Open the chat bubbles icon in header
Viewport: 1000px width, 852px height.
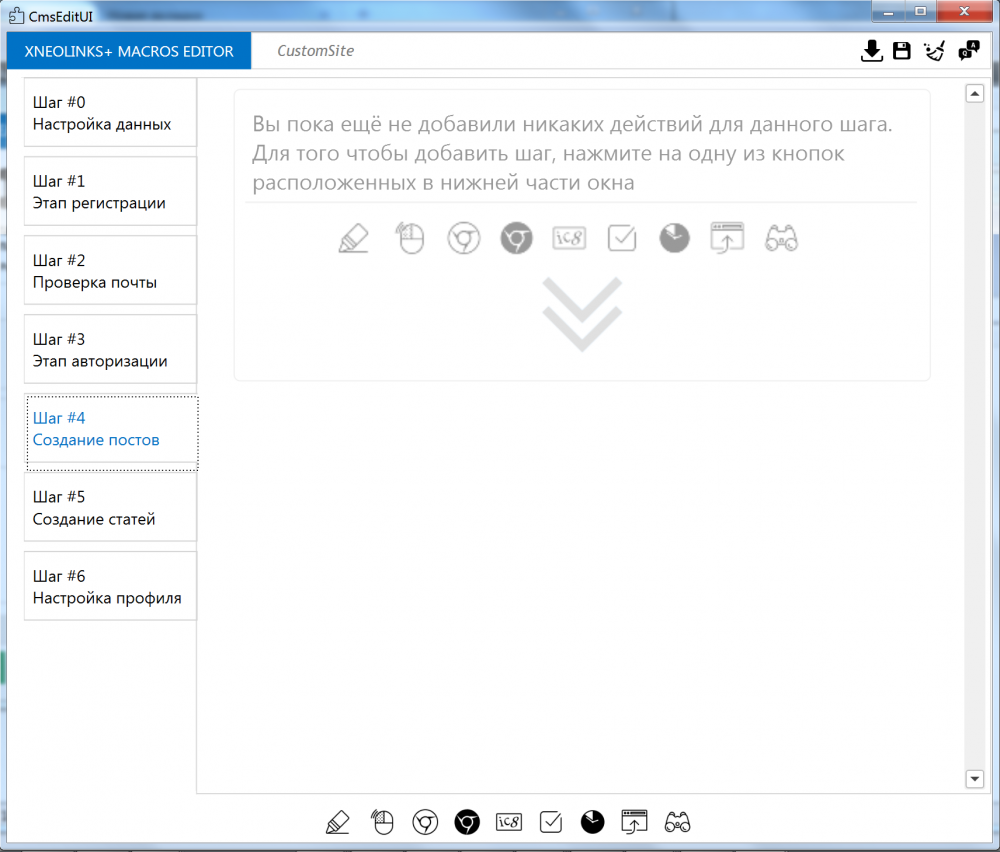(969, 50)
